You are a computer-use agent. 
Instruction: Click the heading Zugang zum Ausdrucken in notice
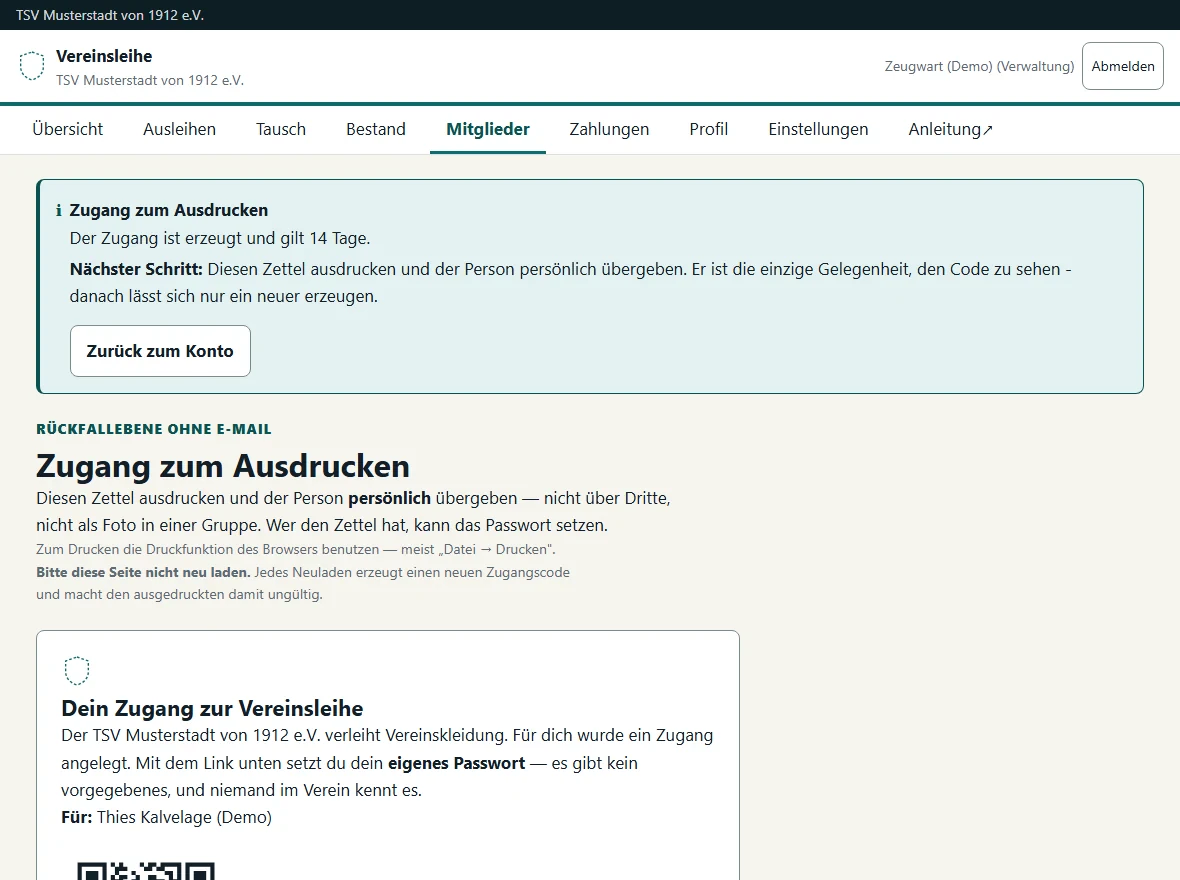click(x=169, y=210)
